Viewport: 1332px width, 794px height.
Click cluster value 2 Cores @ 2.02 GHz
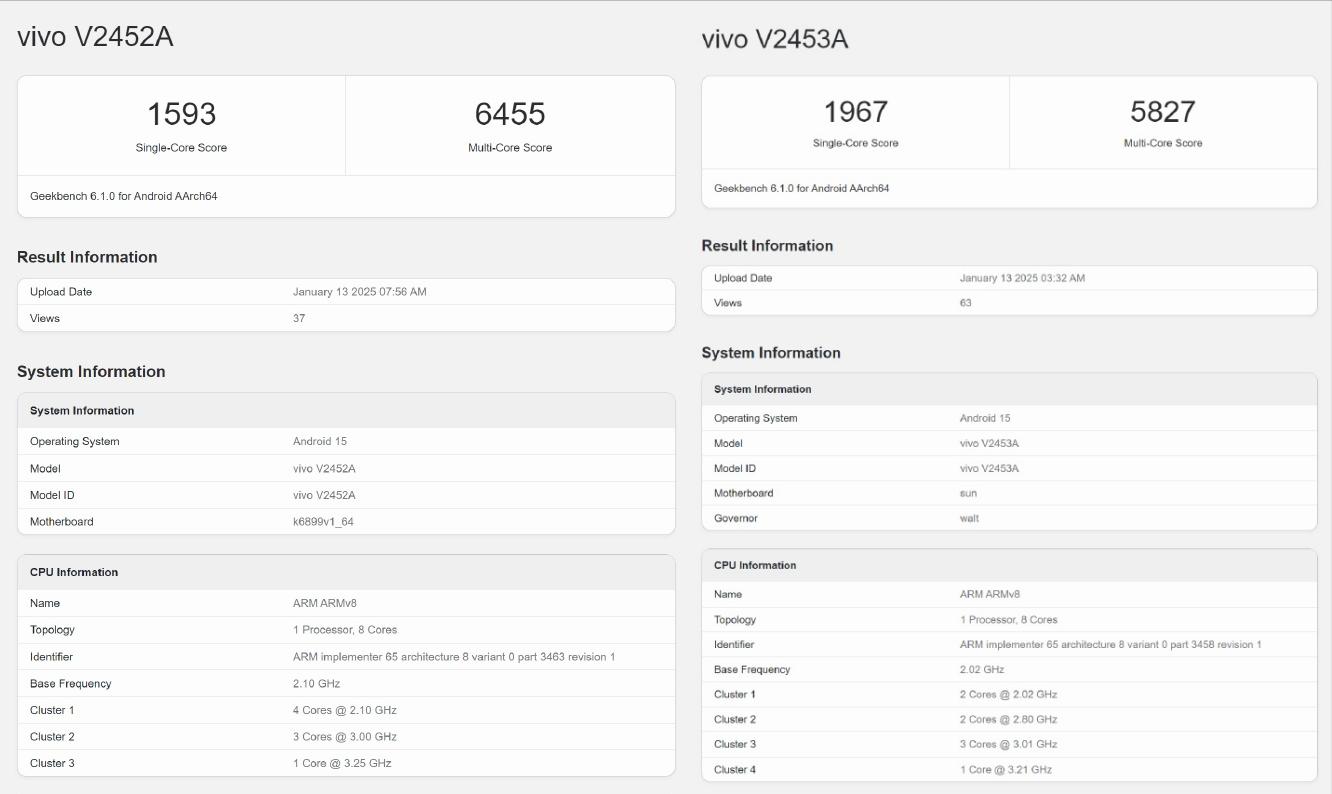(1009, 695)
